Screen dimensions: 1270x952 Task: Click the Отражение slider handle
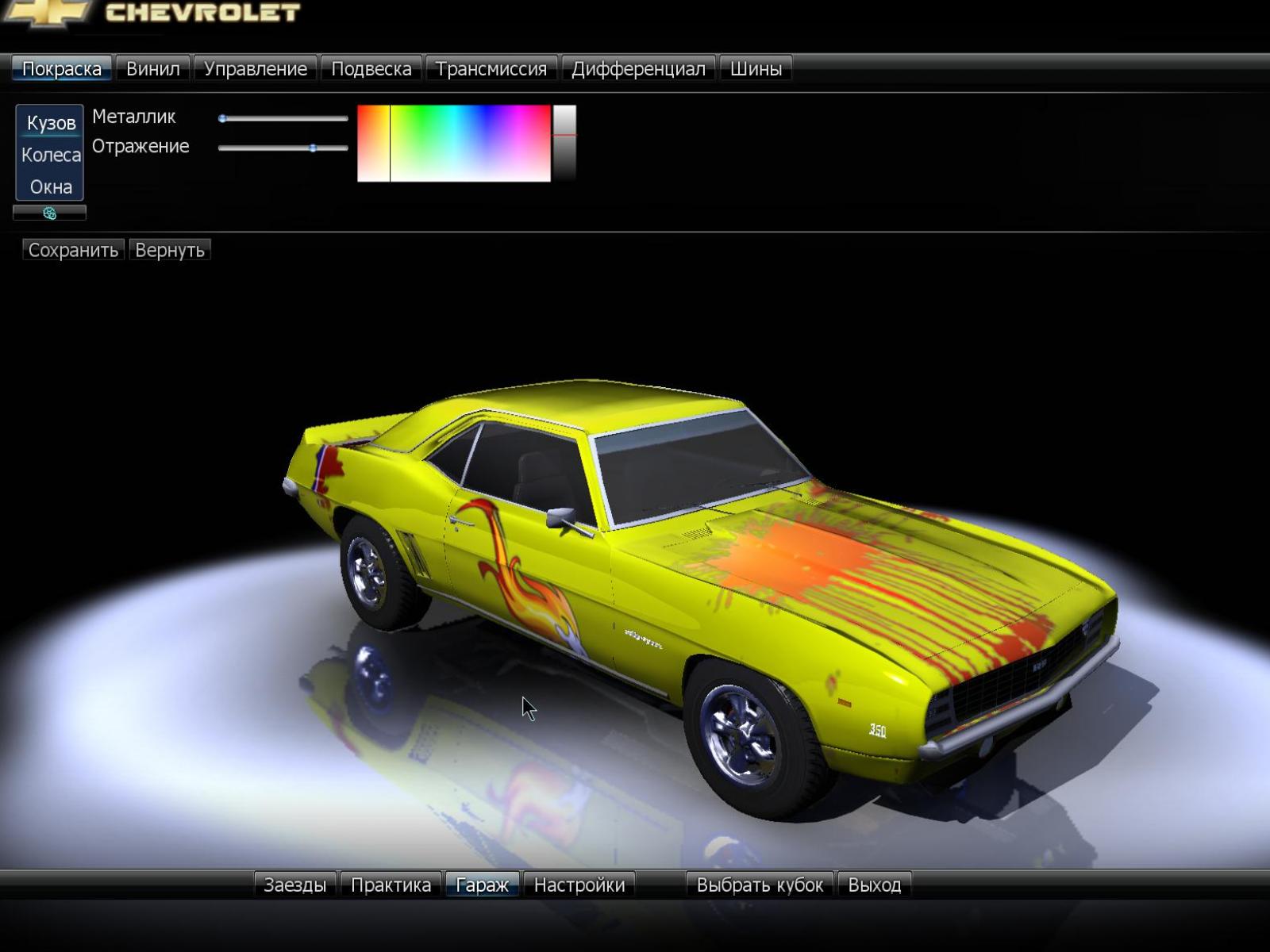click(313, 148)
